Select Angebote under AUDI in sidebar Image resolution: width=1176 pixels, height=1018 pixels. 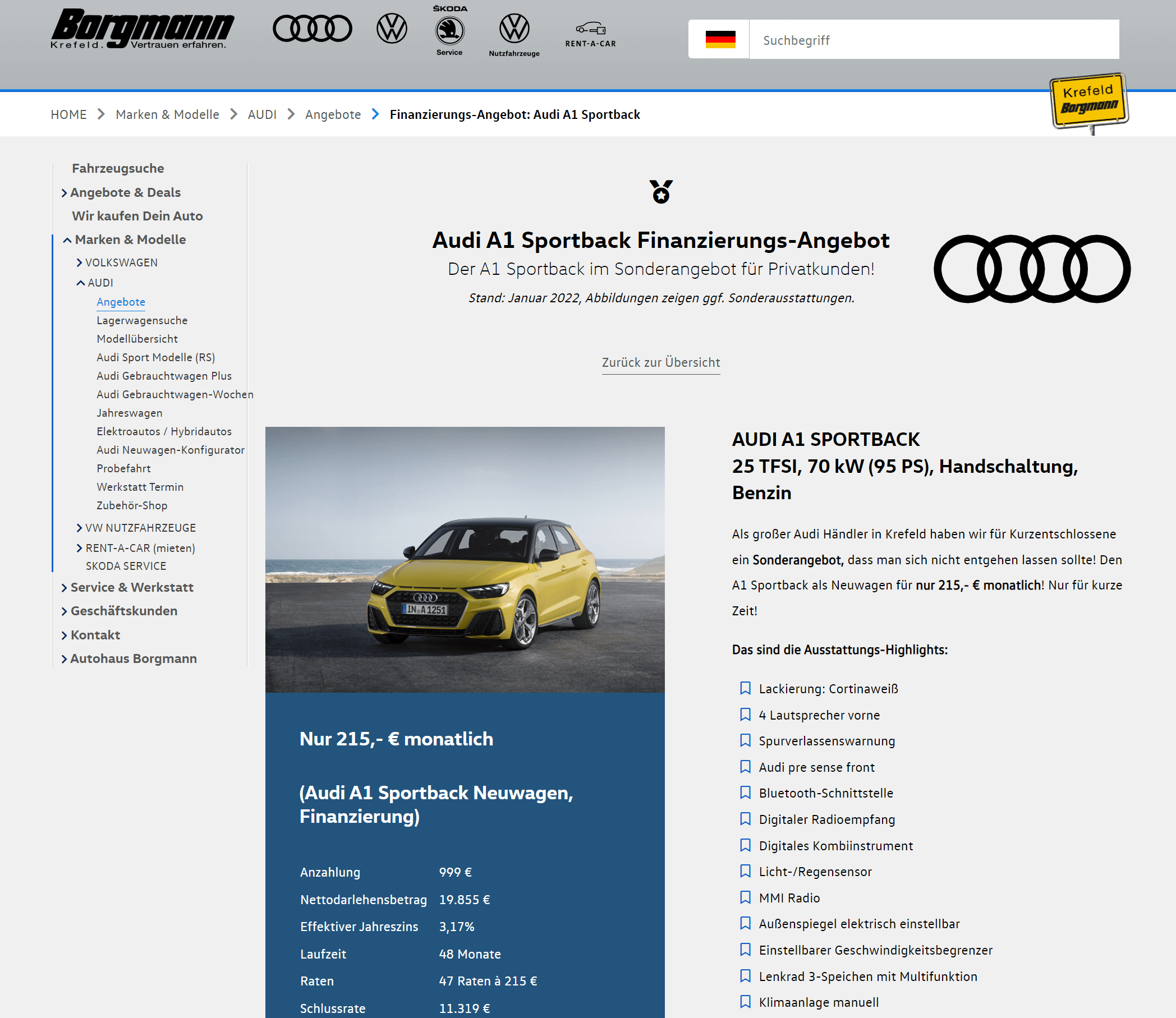click(121, 302)
